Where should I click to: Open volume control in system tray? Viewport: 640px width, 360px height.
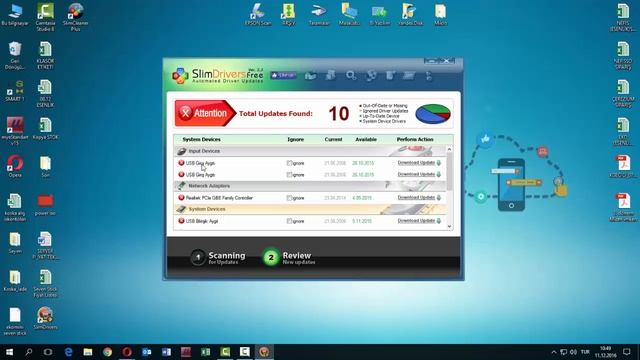tap(573, 352)
